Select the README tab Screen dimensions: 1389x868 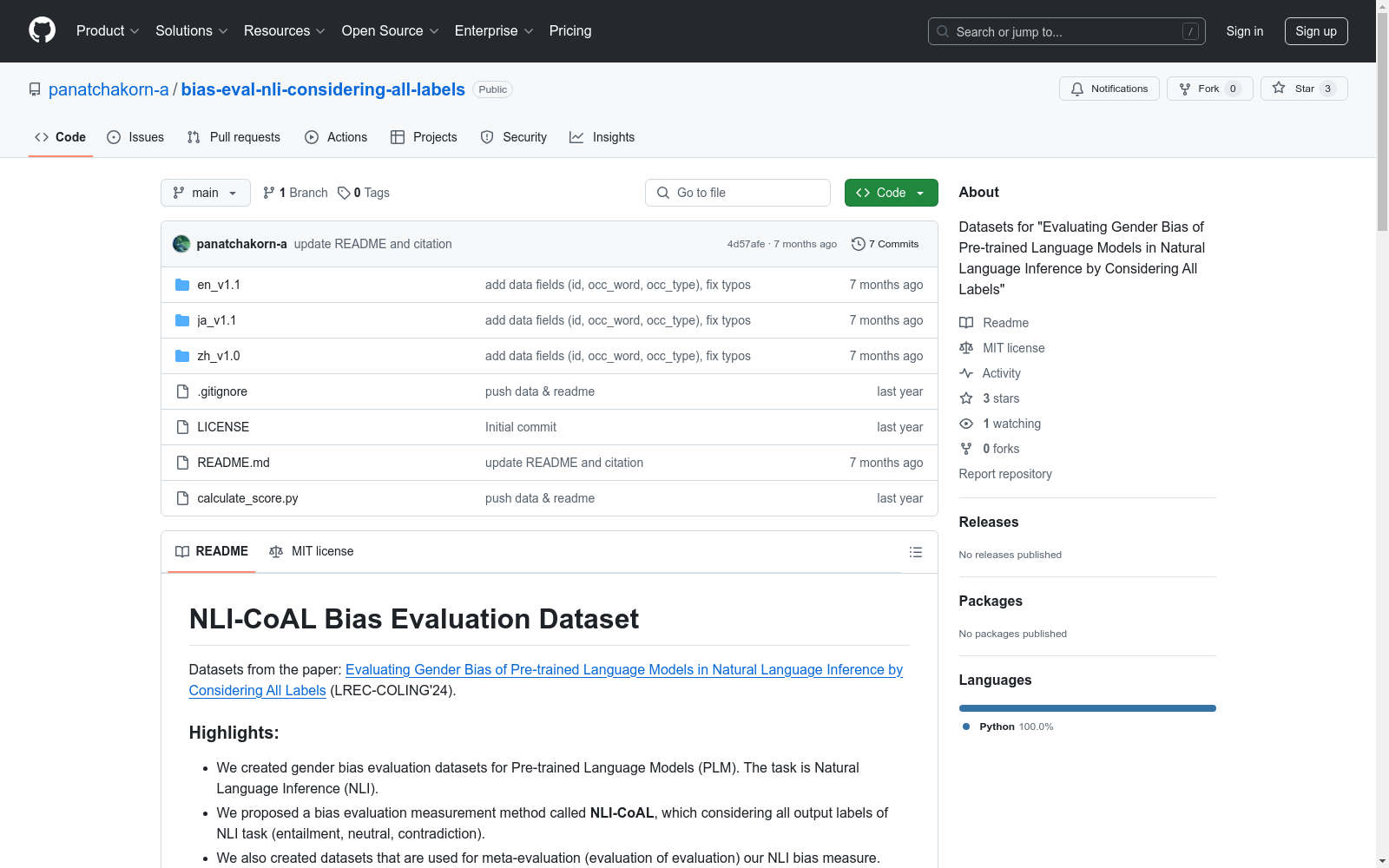click(212, 552)
